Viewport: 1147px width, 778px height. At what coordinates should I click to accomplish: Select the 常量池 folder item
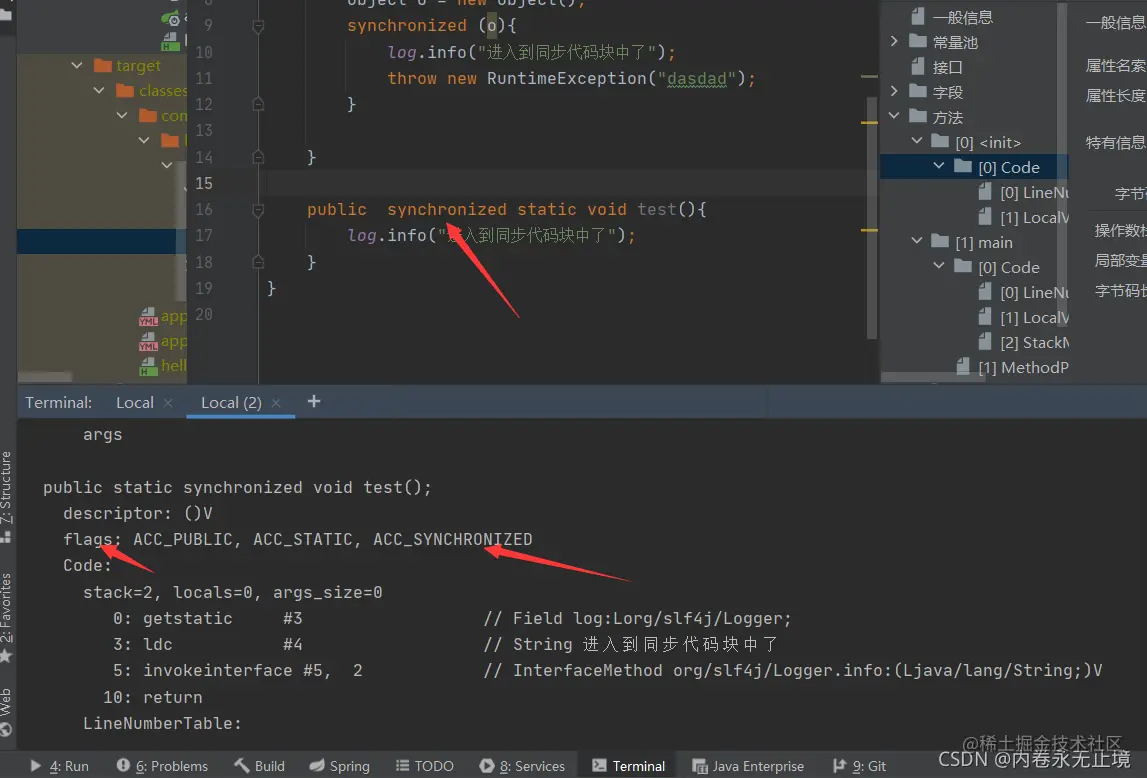click(944, 42)
